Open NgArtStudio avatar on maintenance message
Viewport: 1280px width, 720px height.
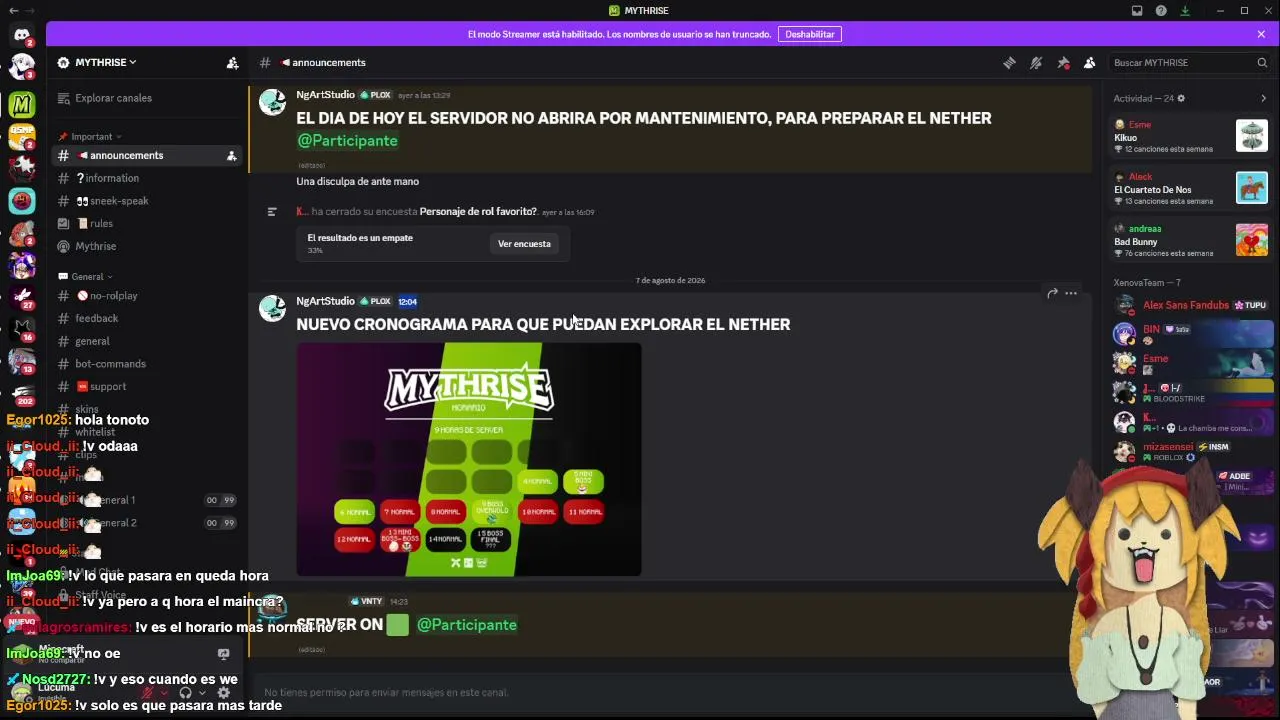(272, 102)
